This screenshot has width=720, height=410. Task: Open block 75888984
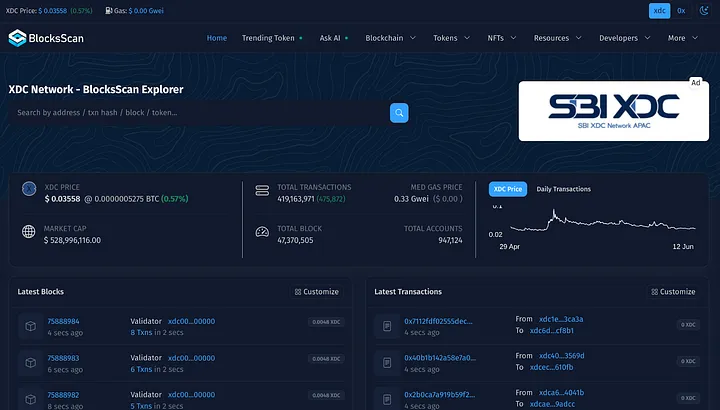[63, 321]
